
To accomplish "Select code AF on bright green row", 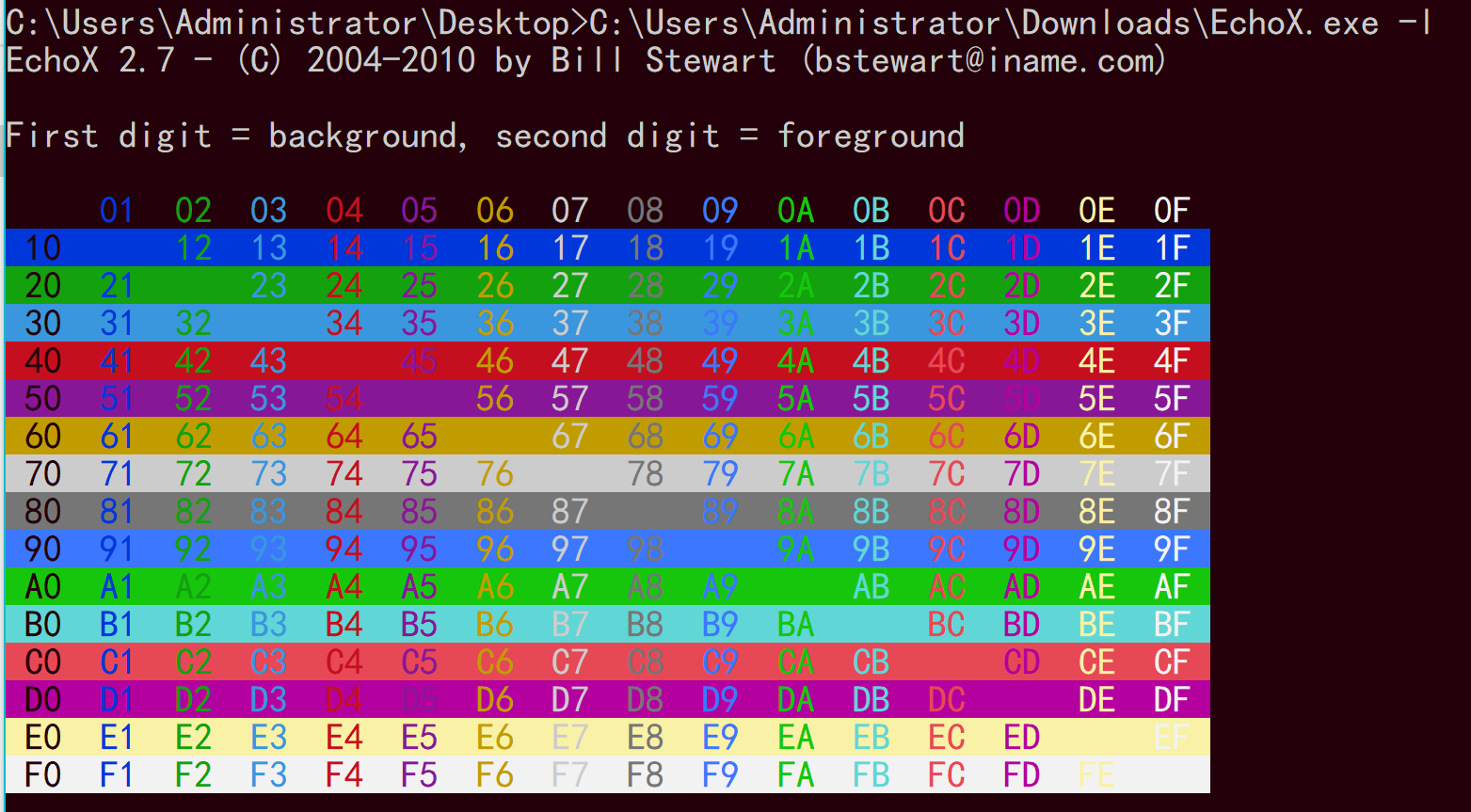I will [1172, 586].
